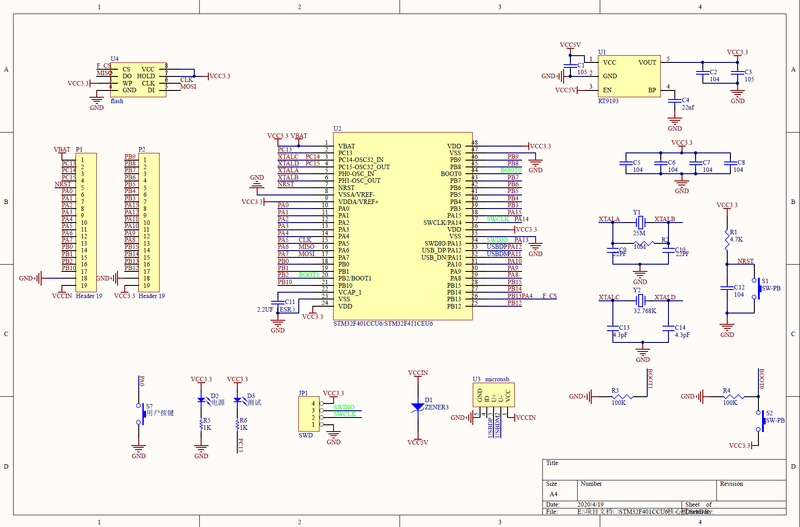Click the green SWDIO label at JP1

(344, 407)
